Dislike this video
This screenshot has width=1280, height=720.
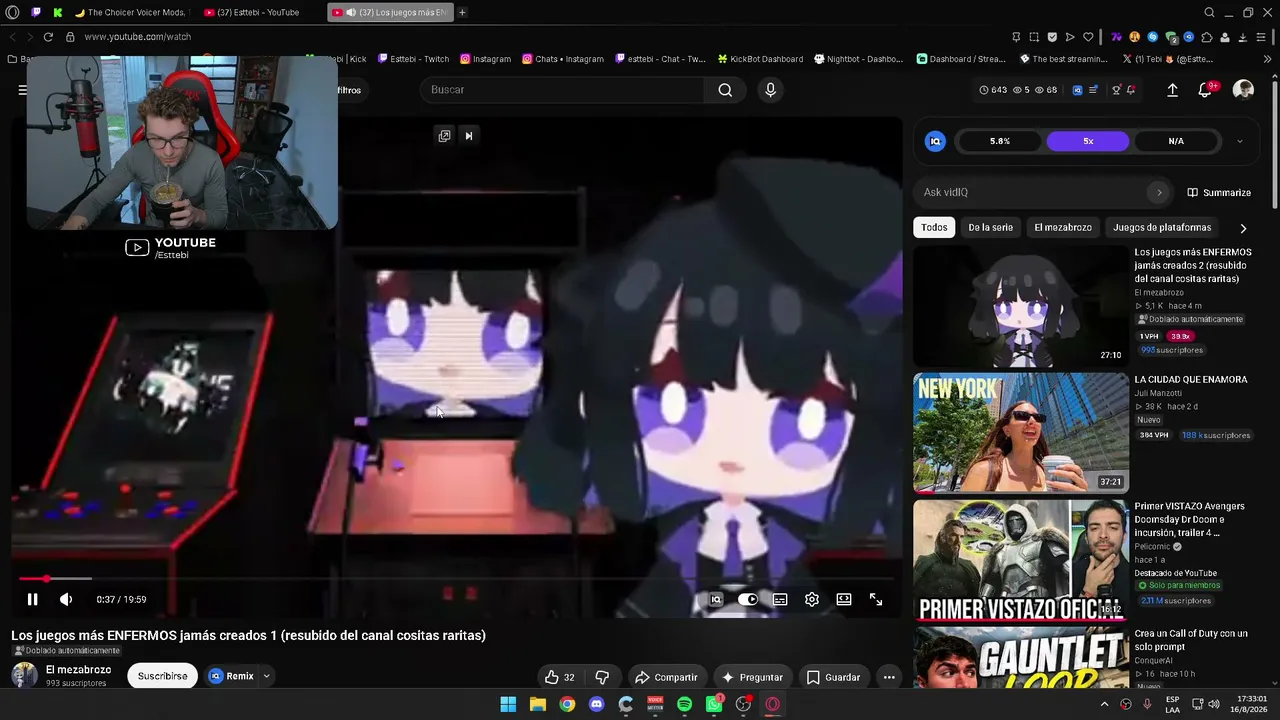(602, 677)
